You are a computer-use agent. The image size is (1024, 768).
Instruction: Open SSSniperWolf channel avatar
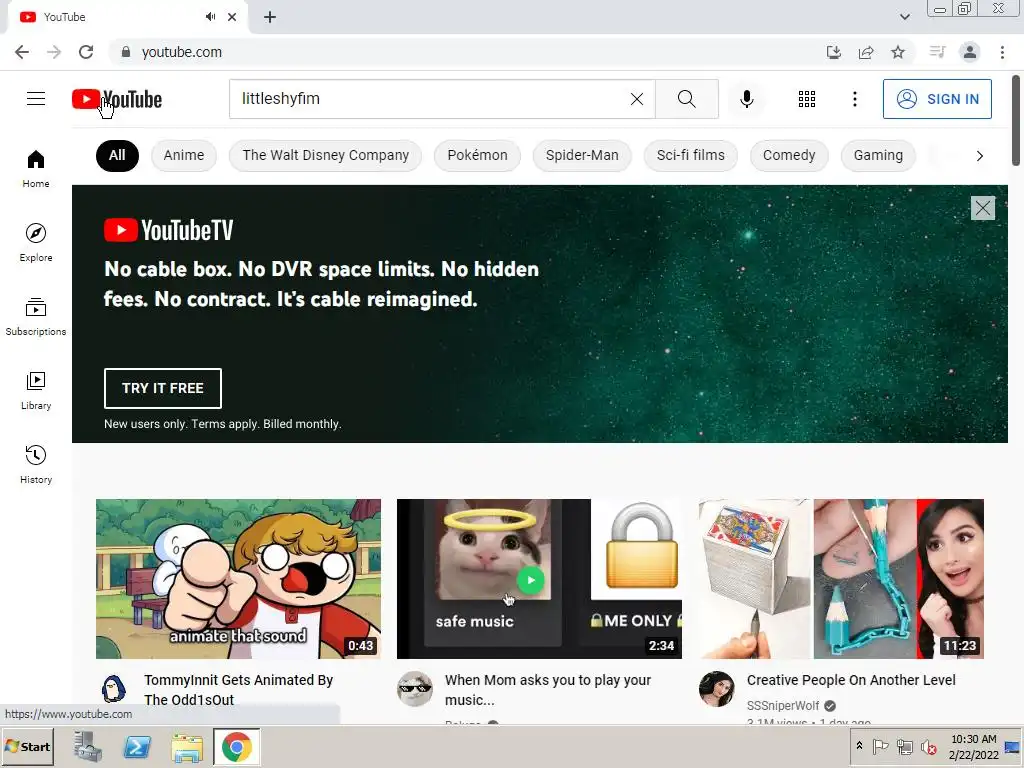716,689
